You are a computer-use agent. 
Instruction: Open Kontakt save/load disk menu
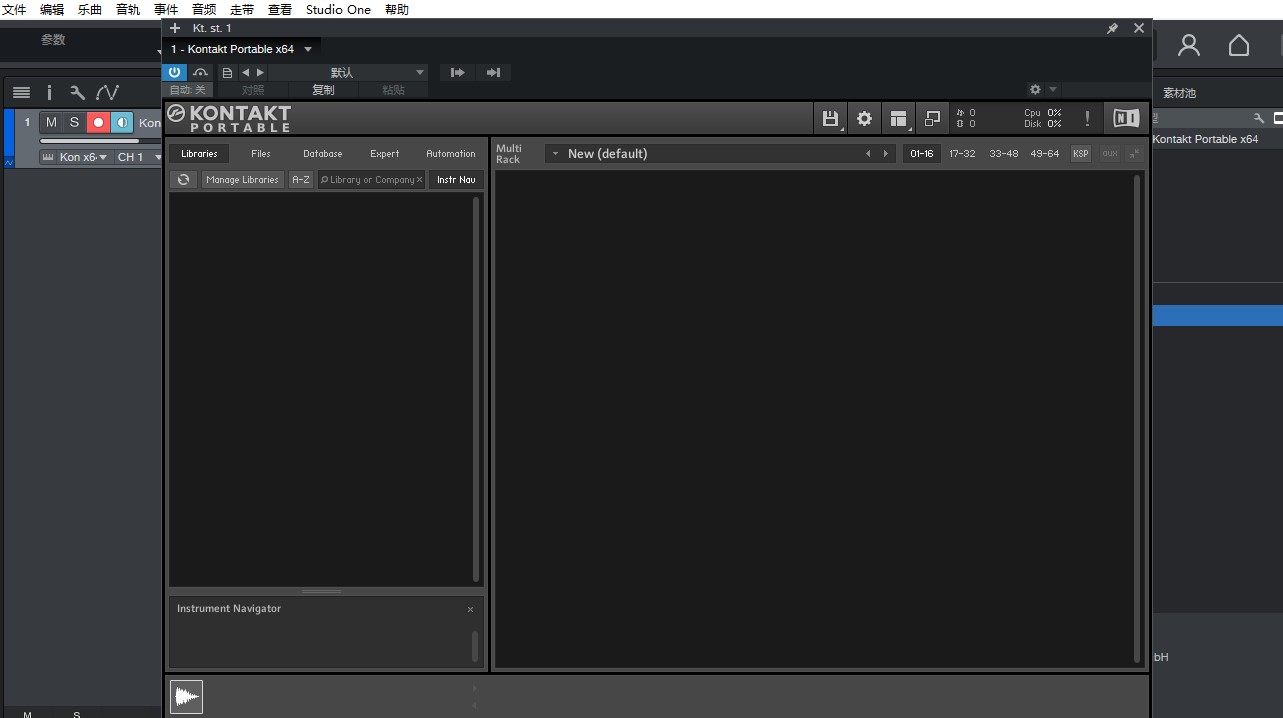(830, 118)
